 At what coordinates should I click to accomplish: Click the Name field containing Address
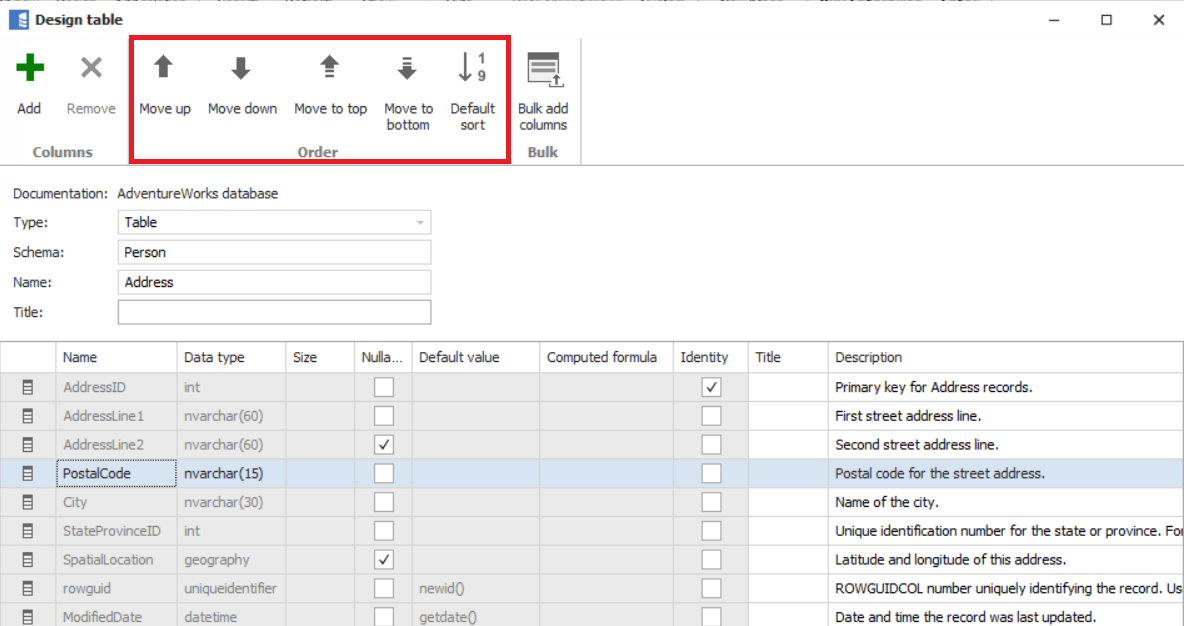coord(273,283)
